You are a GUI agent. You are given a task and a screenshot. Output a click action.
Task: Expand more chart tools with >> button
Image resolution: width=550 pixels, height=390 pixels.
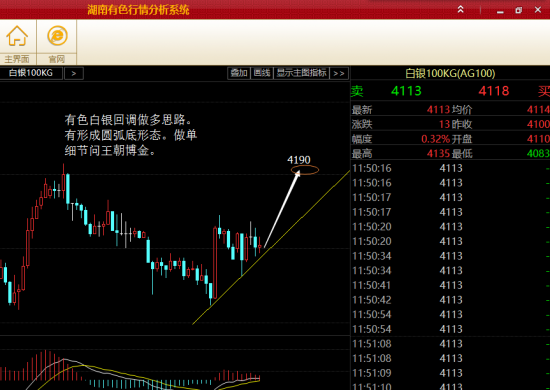[339, 73]
